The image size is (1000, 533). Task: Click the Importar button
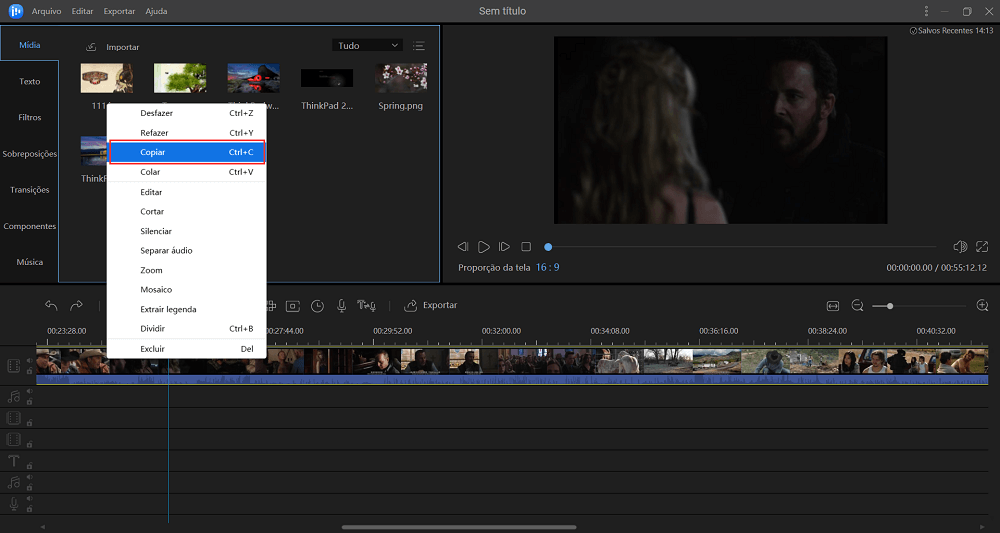[x=112, y=47]
